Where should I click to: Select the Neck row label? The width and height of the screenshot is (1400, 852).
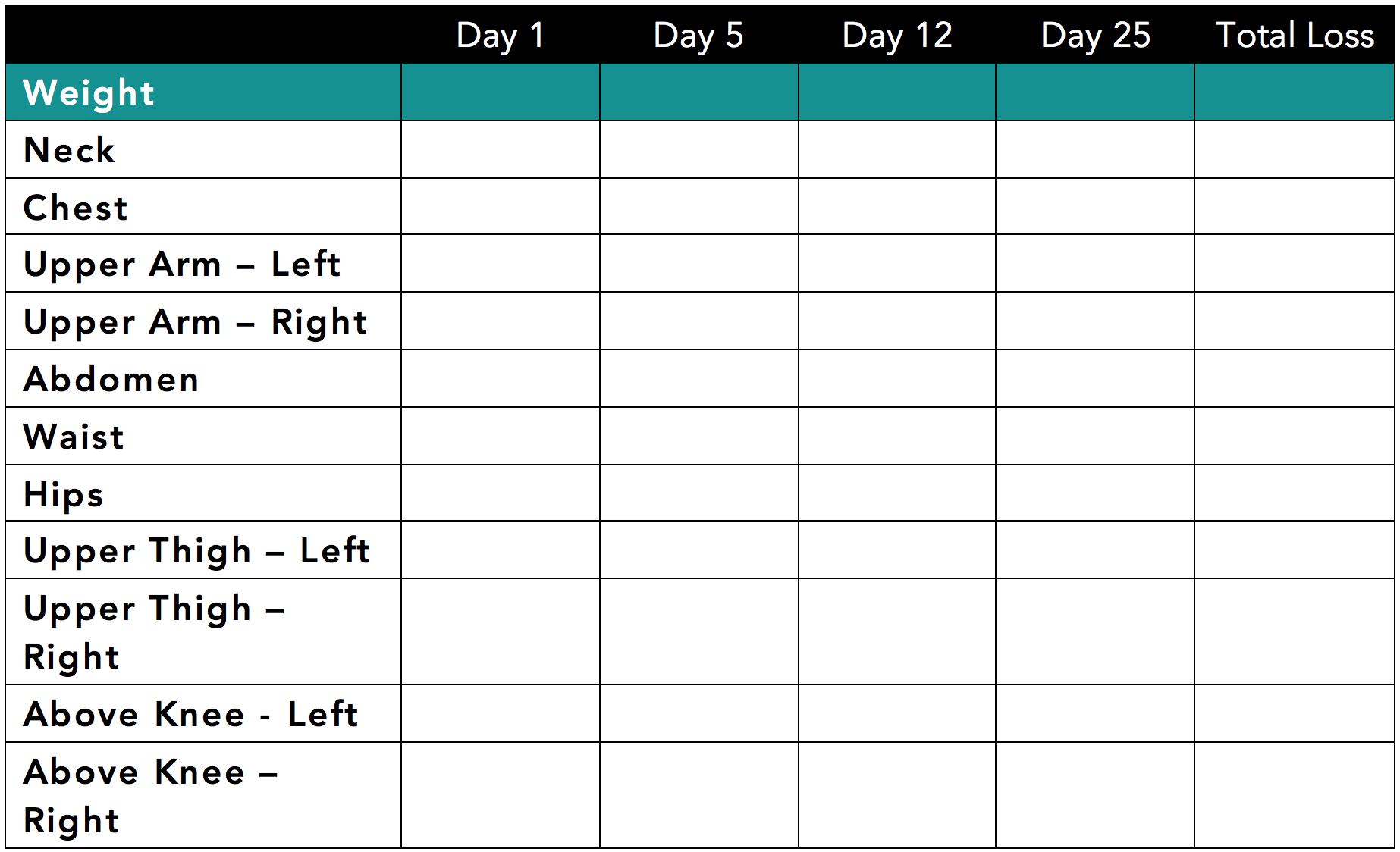point(69,150)
